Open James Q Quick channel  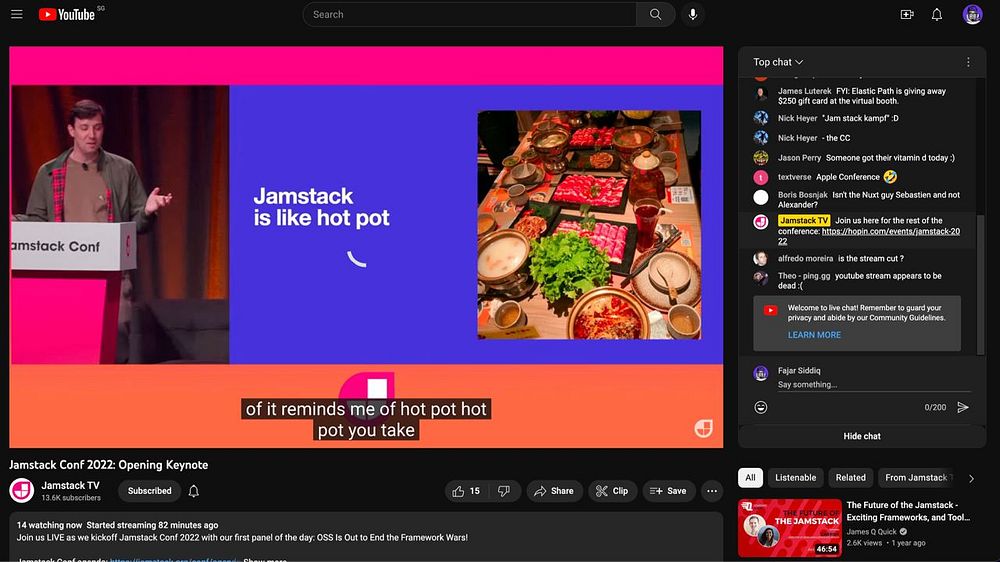(x=871, y=531)
